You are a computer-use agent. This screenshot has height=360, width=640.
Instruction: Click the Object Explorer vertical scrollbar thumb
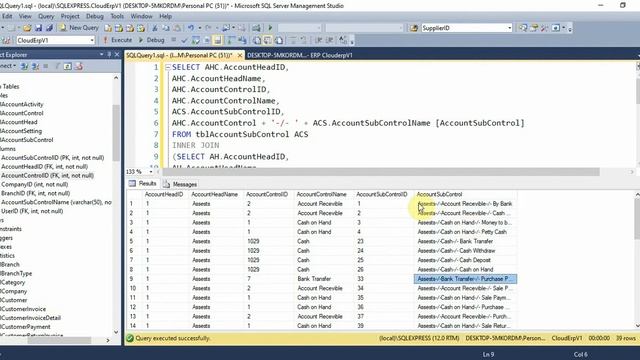point(116,133)
